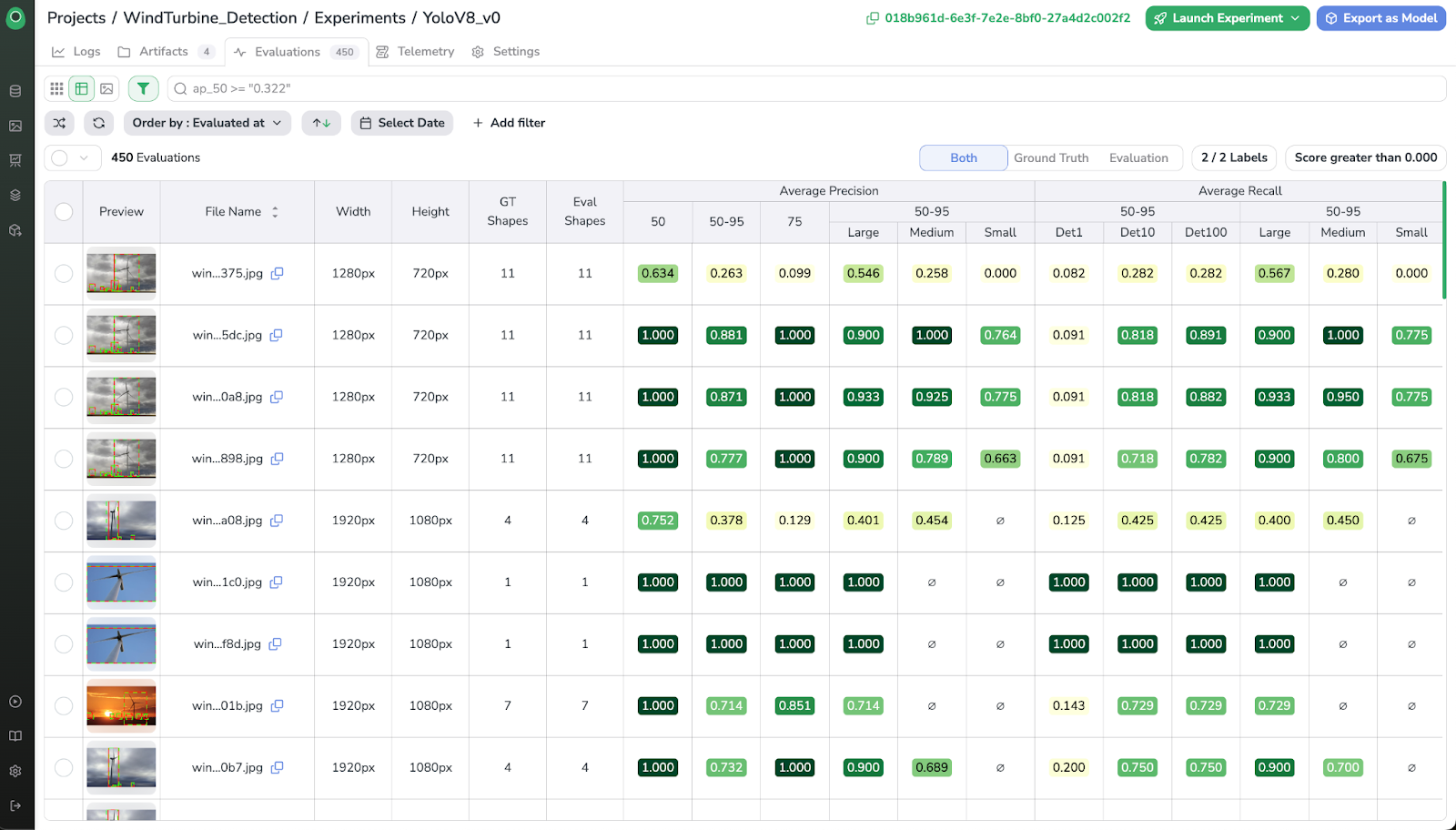Click the refresh icon button
1456x830 pixels.
(x=98, y=123)
